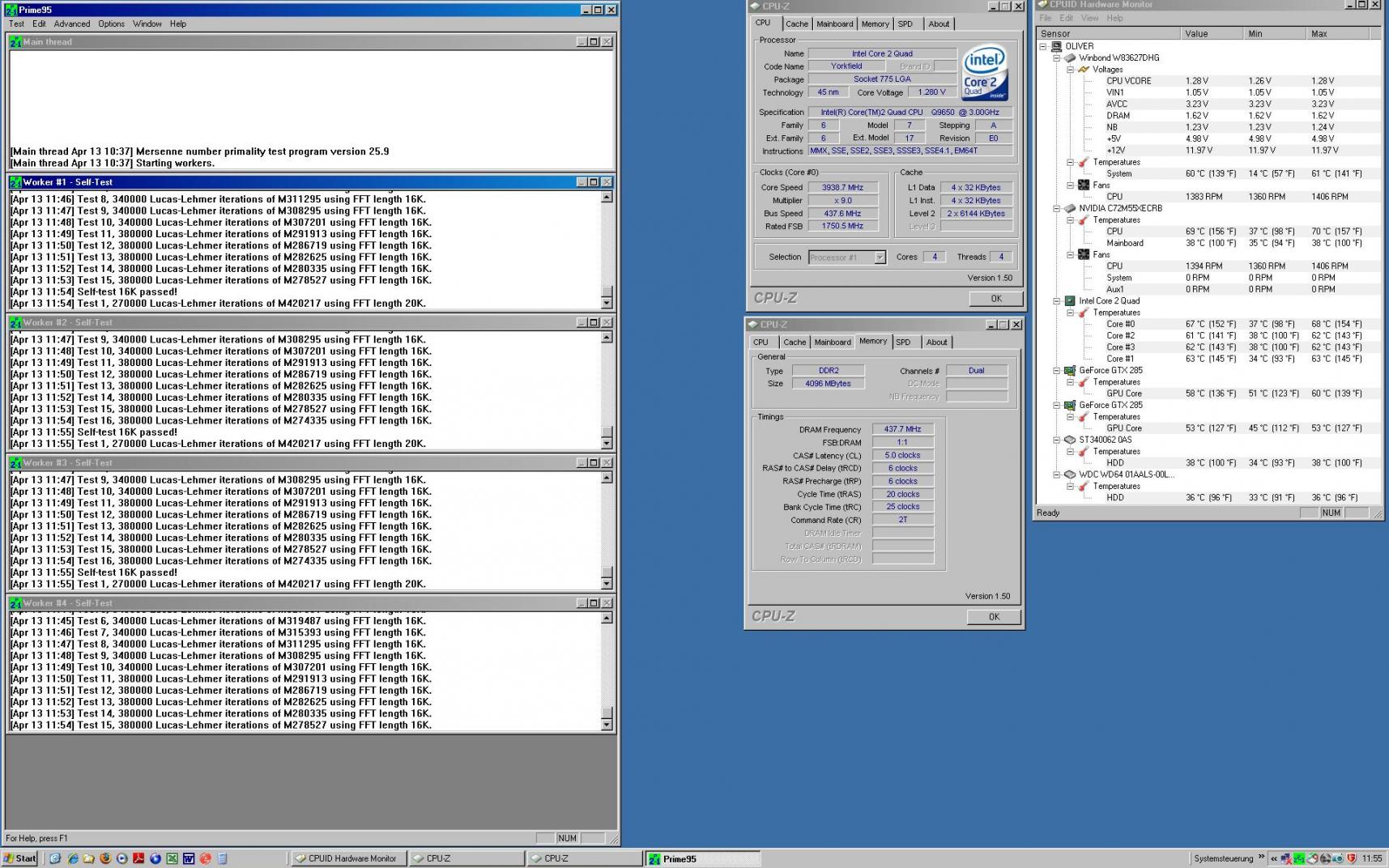Expand hidden system tray icons chevron
Image resolution: width=1389 pixels, height=868 pixels.
1274,858
